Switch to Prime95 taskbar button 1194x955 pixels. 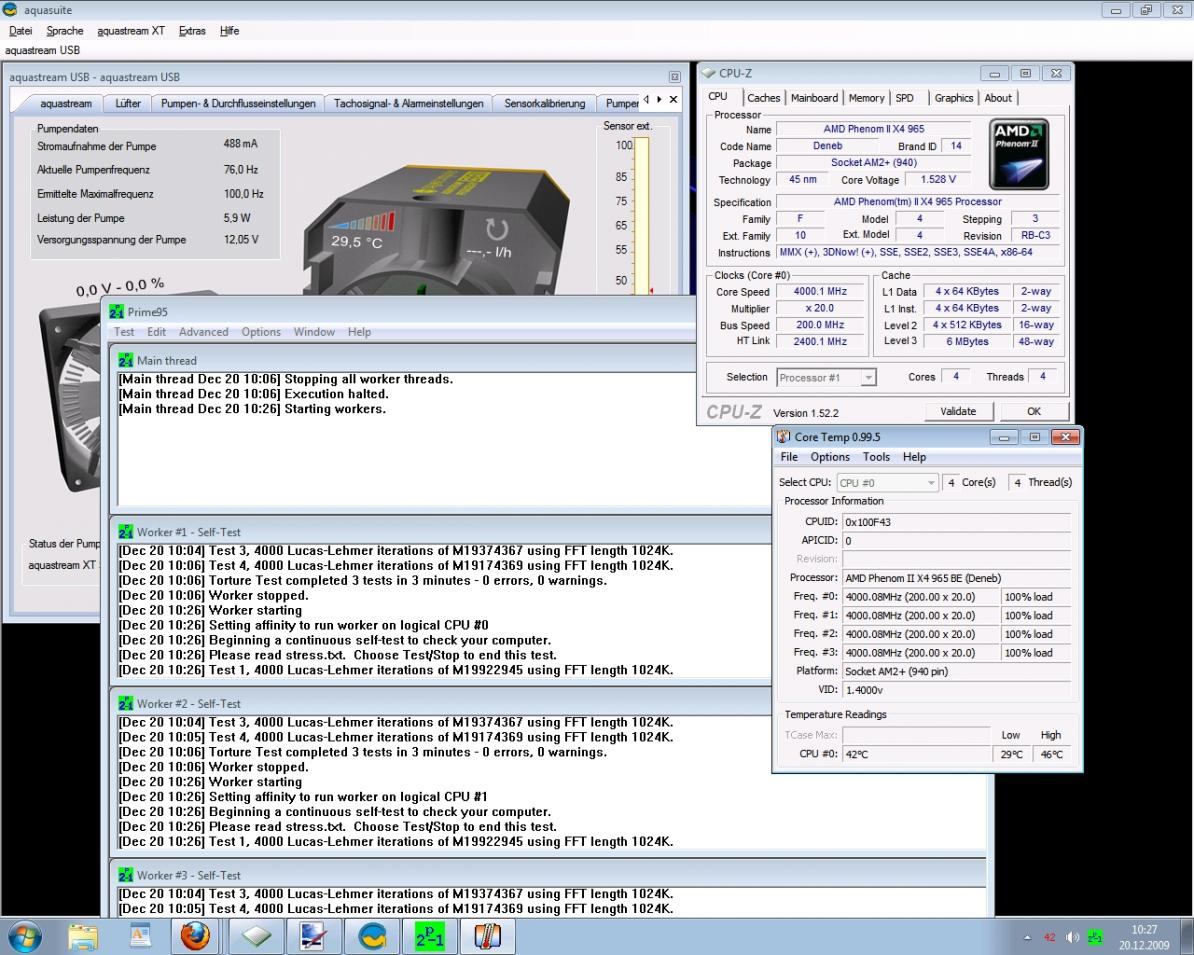[429, 936]
